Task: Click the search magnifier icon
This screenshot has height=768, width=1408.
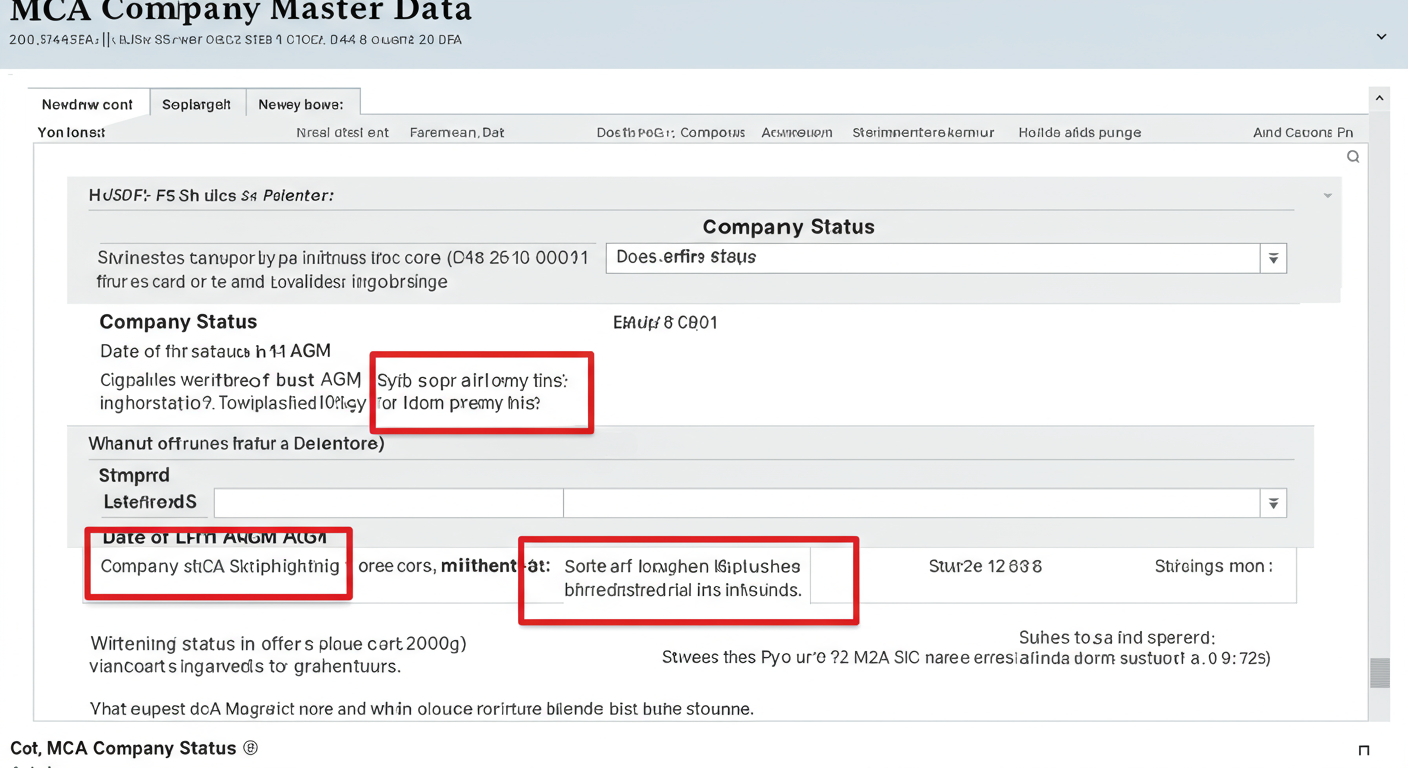Action: pyautogui.click(x=1353, y=156)
